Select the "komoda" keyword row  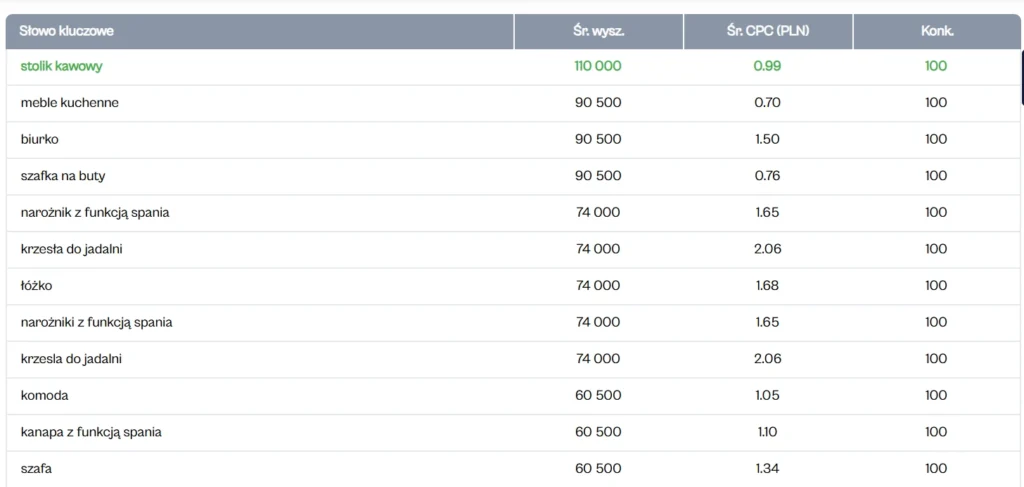[x=44, y=395]
